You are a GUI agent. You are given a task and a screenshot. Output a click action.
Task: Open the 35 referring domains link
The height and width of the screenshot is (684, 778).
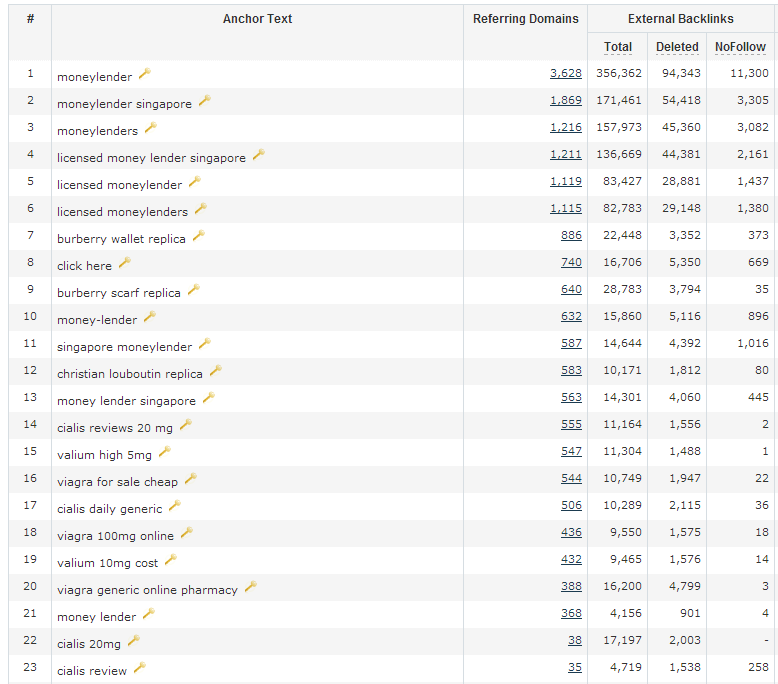[x=575, y=668]
